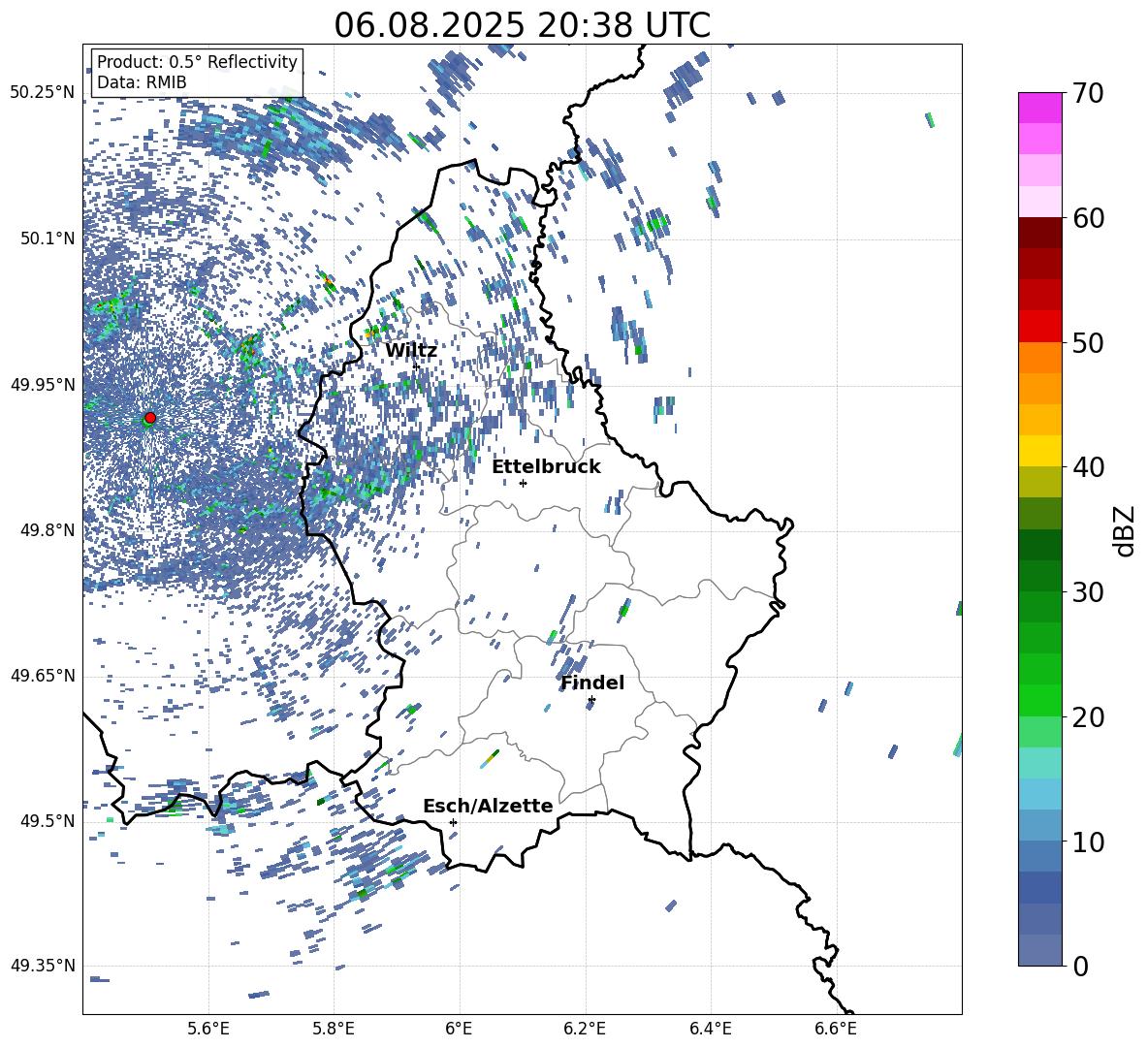Click the dark red swatch below 60
1148x1048 pixels.
tap(1039, 233)
